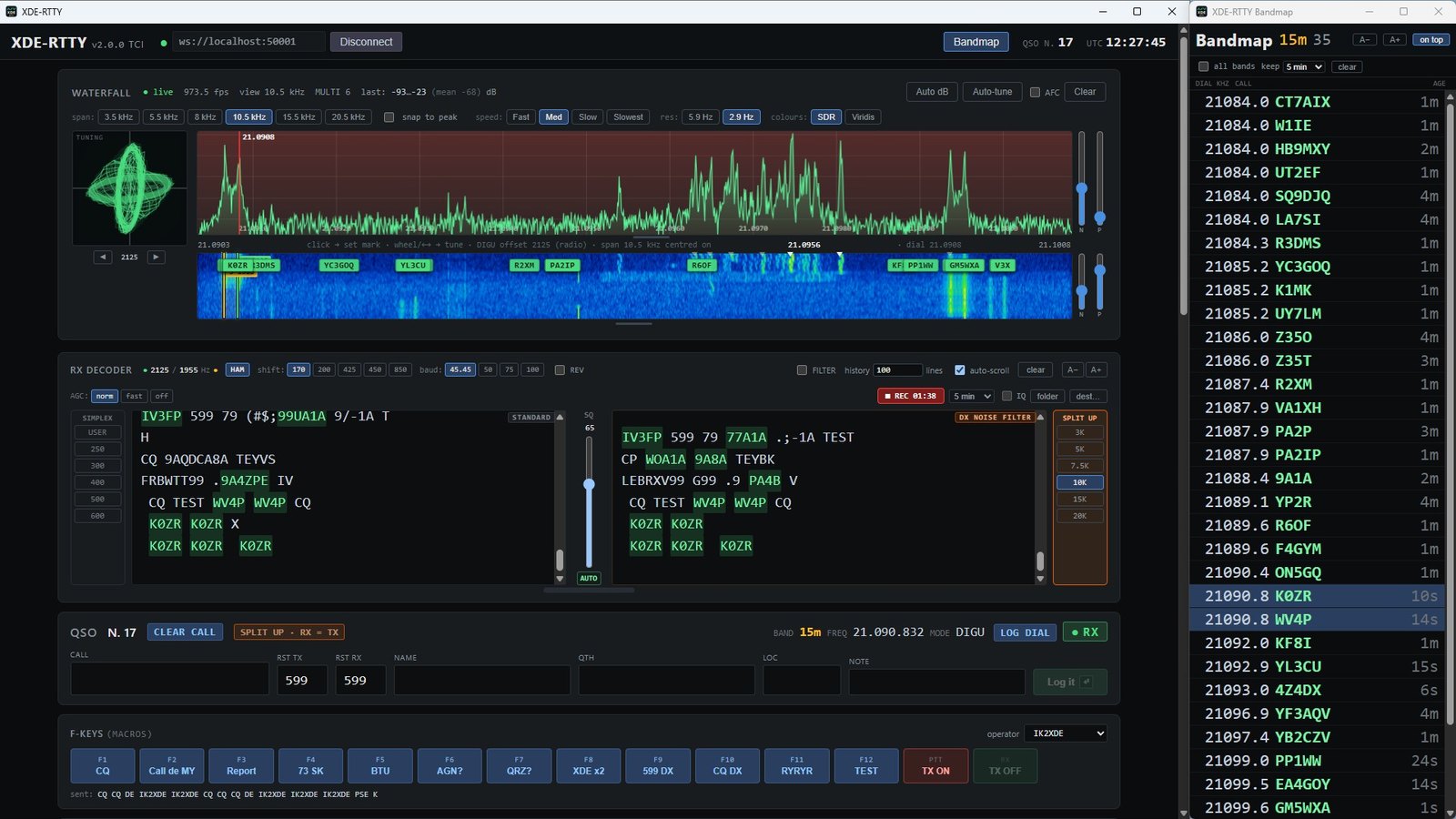The image size is (1456, 819).
Task: Click the AUTO squelch button
Action: 589,578
